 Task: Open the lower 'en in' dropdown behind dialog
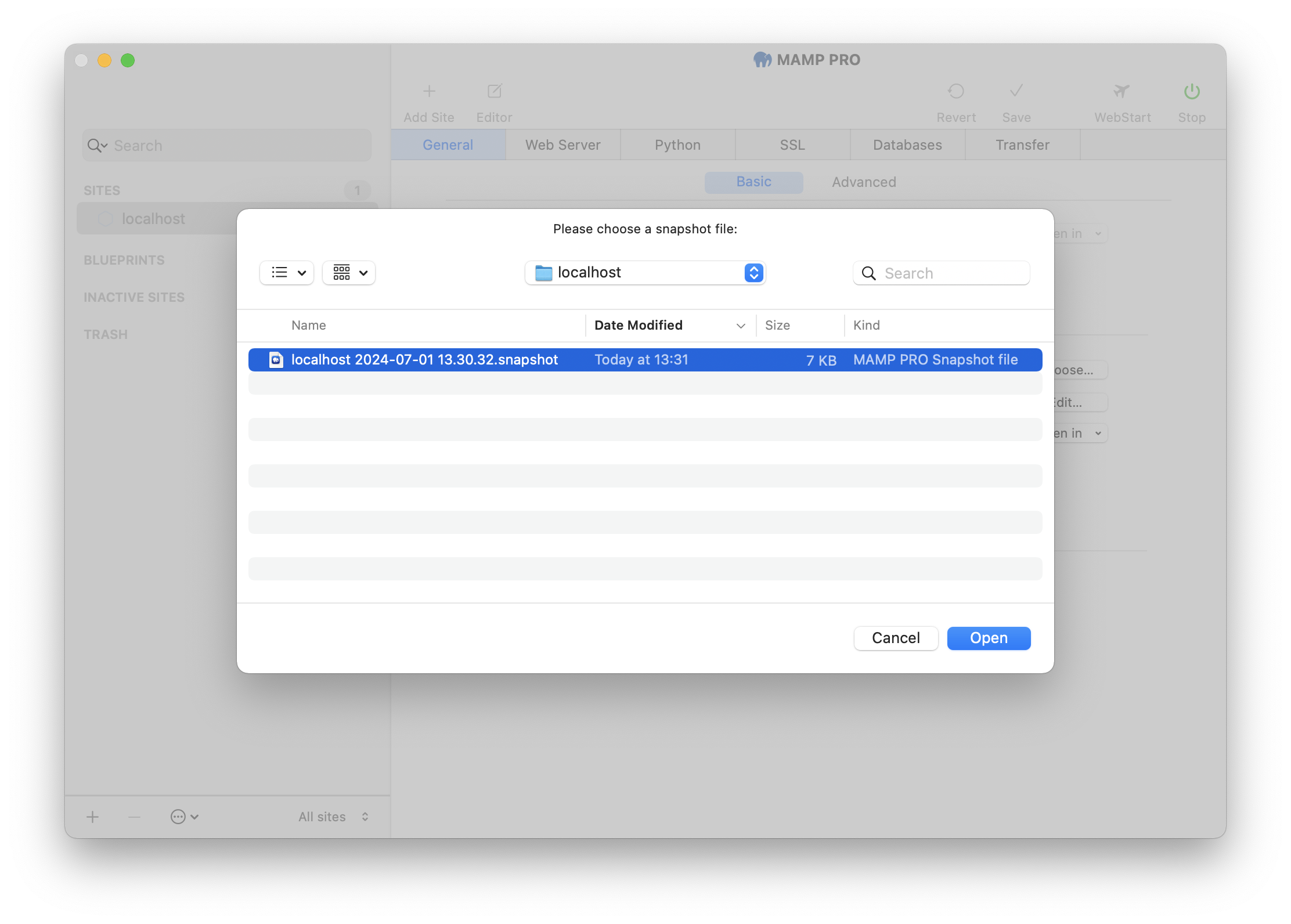1081,433
